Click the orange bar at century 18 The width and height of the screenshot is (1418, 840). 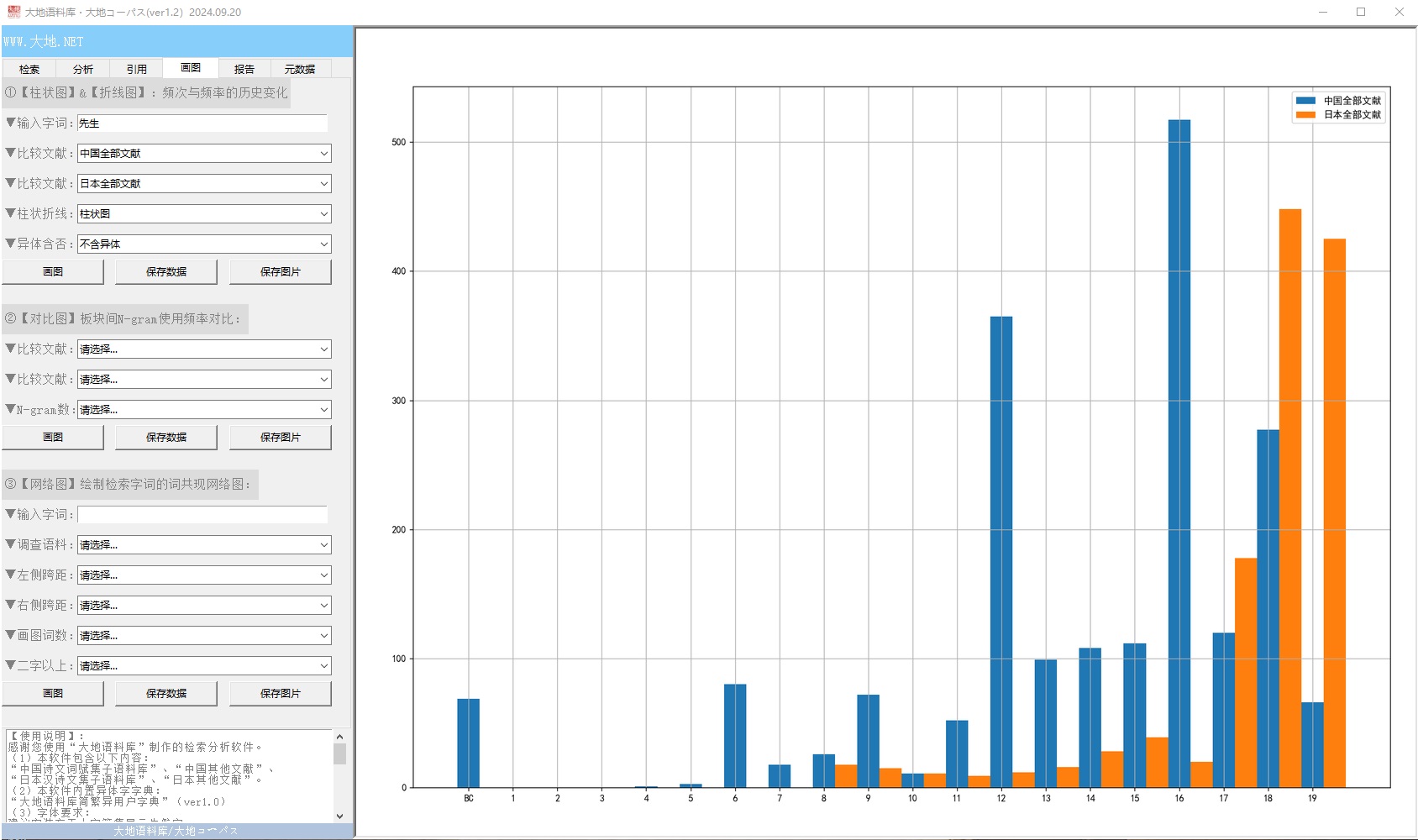tap(1290, 498)
